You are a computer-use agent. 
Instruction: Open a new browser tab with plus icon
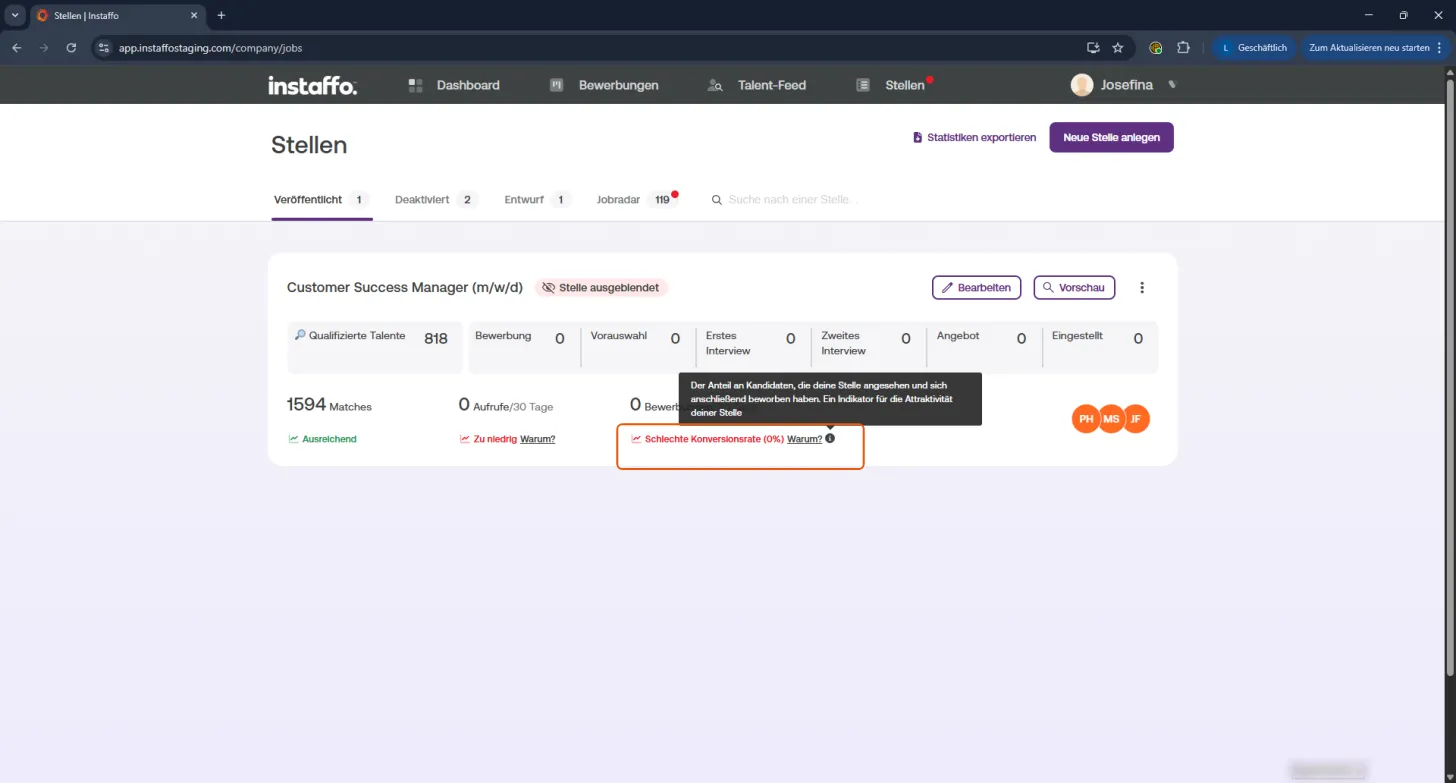[x=221, y=15]
